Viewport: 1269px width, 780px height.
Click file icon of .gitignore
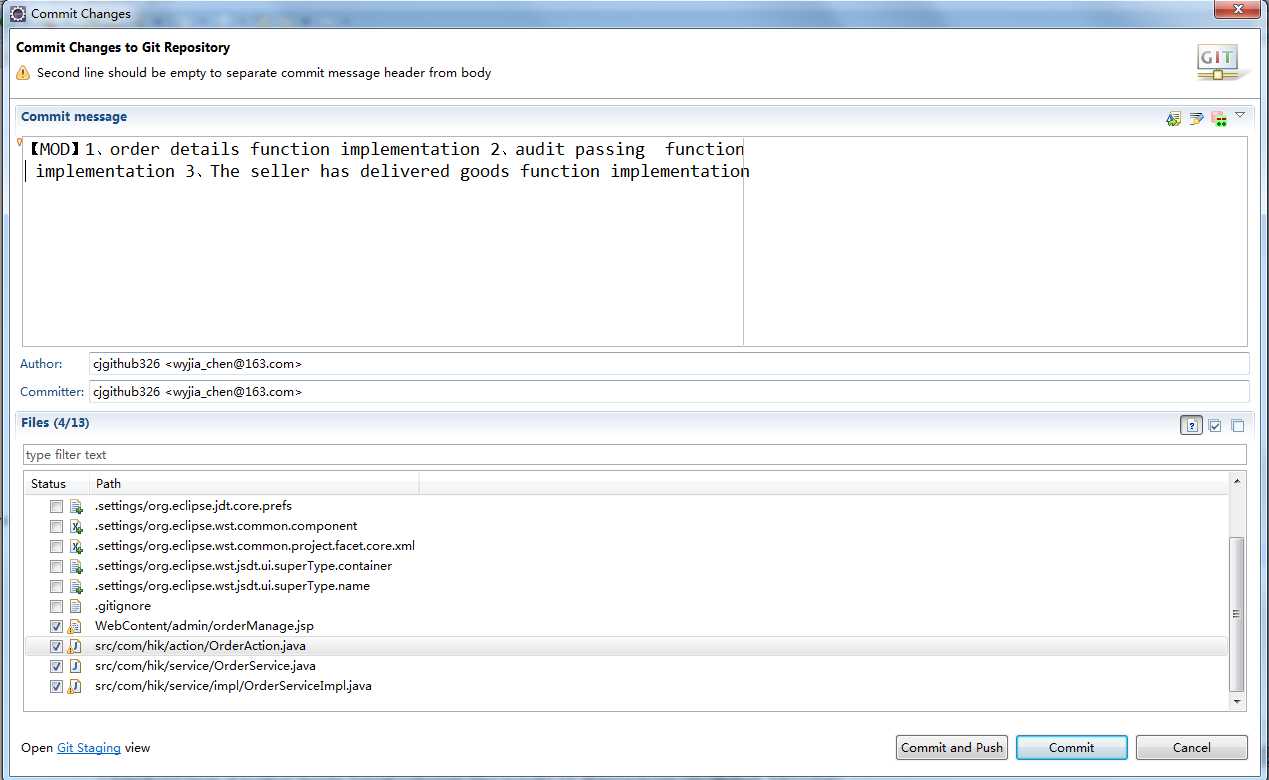pos(75,606)
